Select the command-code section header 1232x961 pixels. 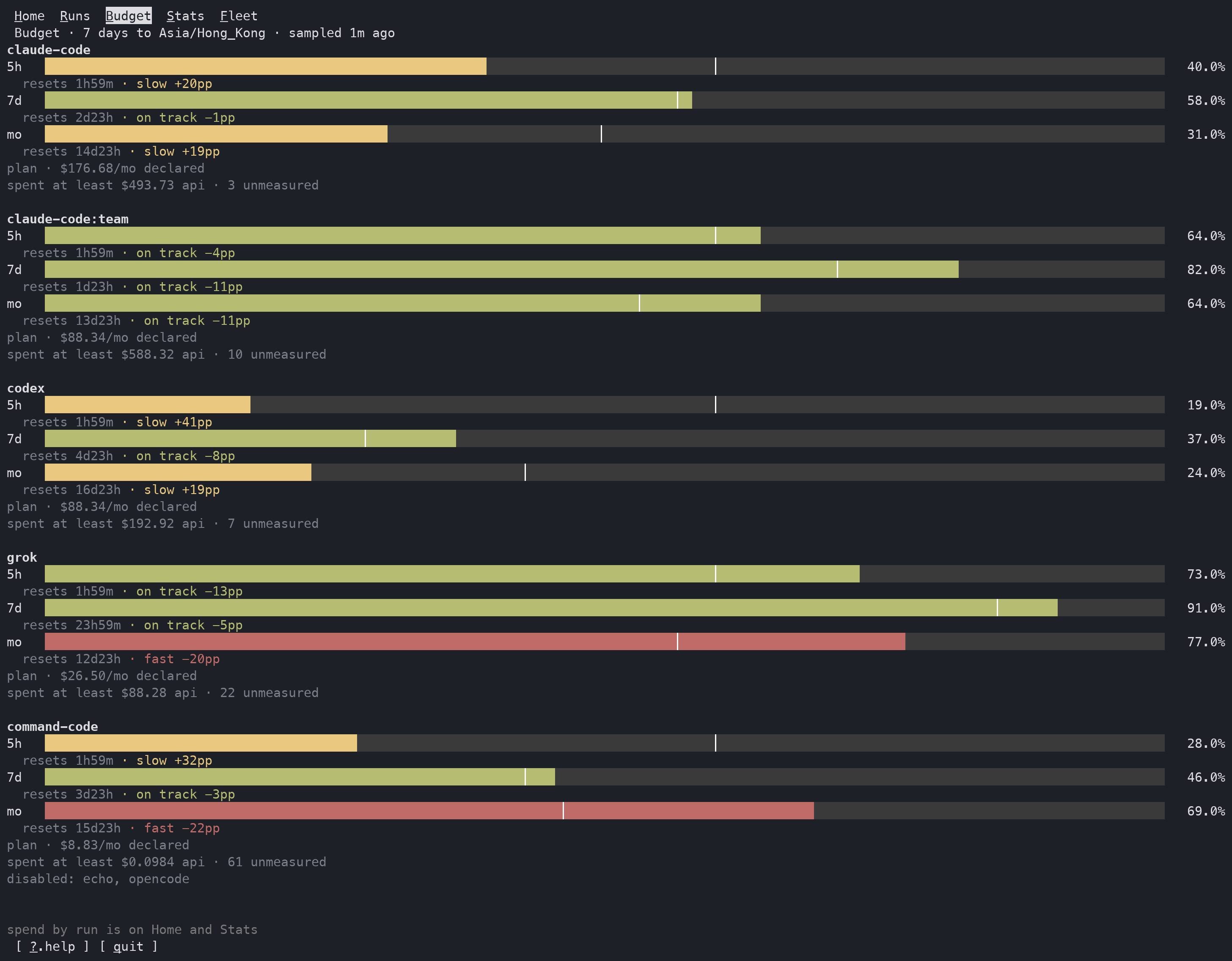52,726
